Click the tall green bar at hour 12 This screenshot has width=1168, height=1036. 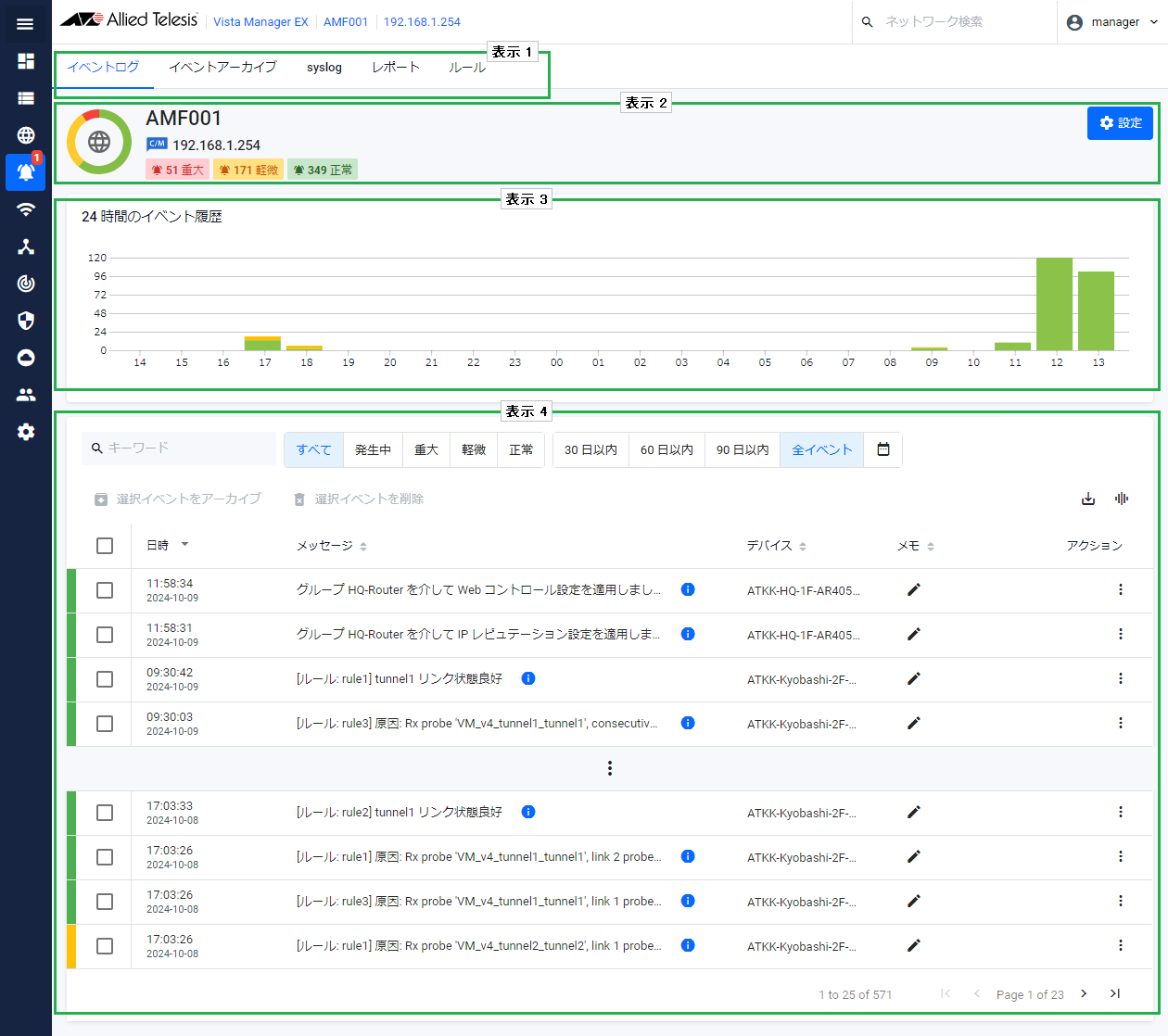click(1054, 304)
